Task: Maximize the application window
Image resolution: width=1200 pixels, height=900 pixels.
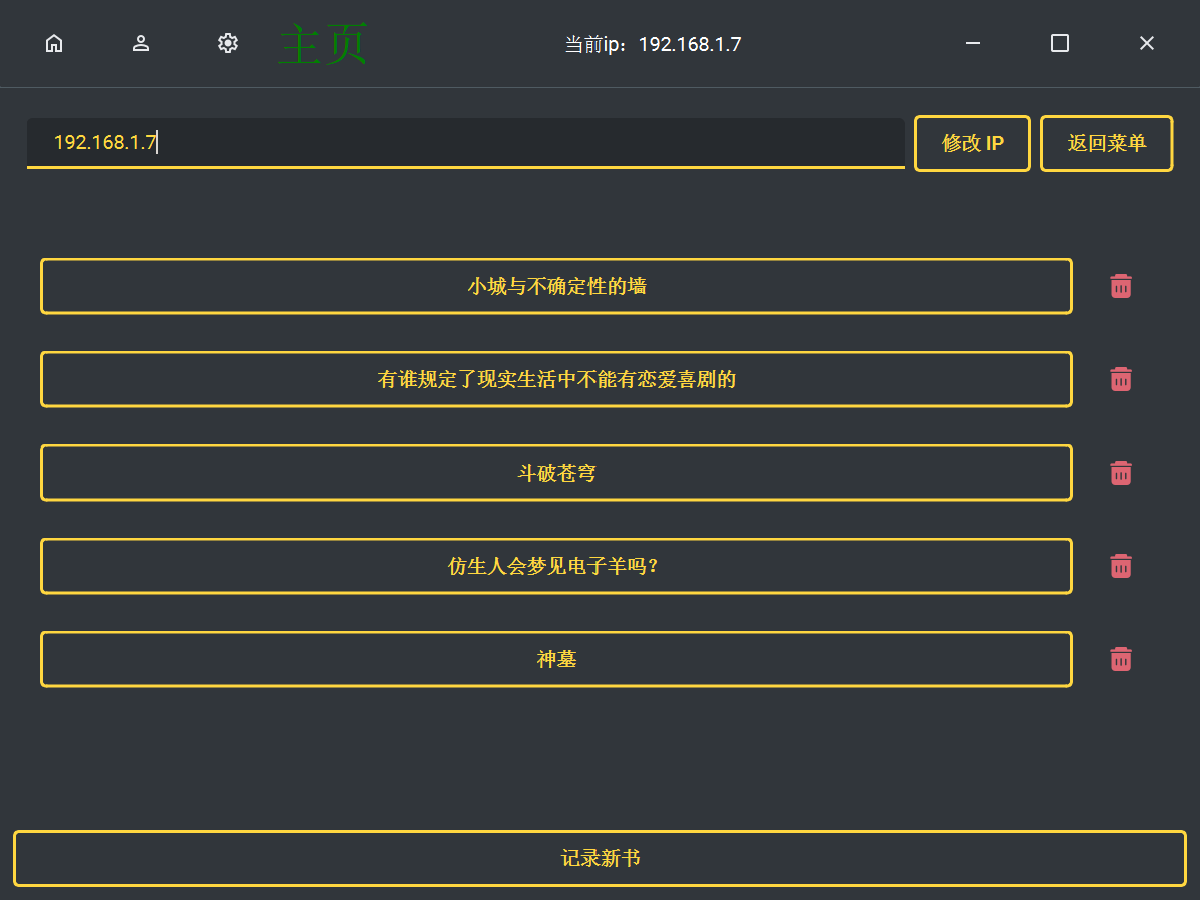Action: 1060,43
